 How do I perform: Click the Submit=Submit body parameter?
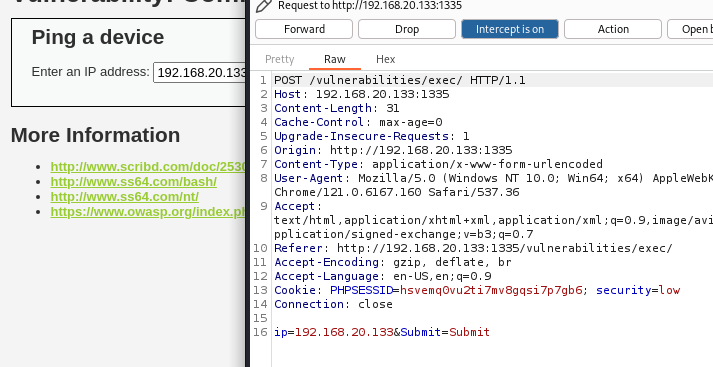tap(445, 332)
